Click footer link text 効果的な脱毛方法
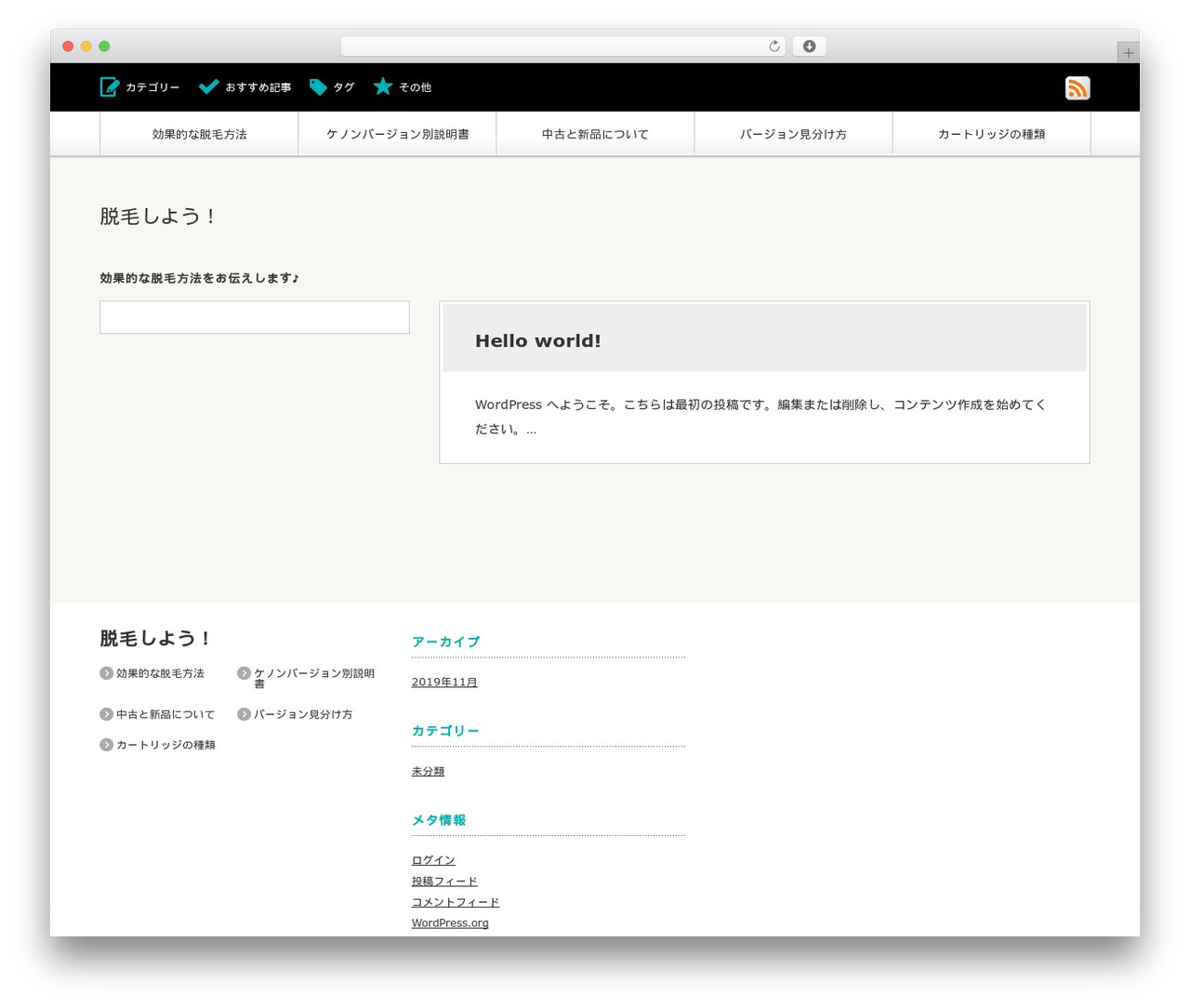This screenshot has height=1008, width=1190. pos(160,673)
